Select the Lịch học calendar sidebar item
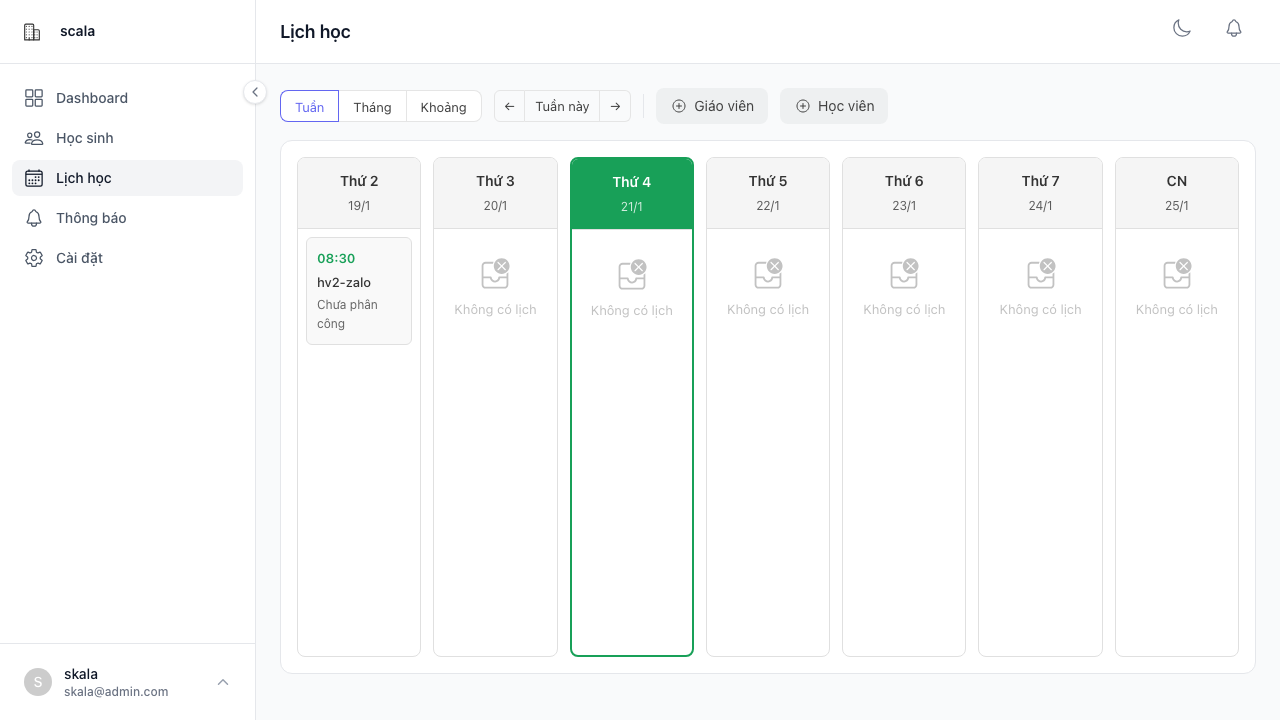Image resolution: width=1280 pixels, height=720 pixels. (x=83, y=178)
